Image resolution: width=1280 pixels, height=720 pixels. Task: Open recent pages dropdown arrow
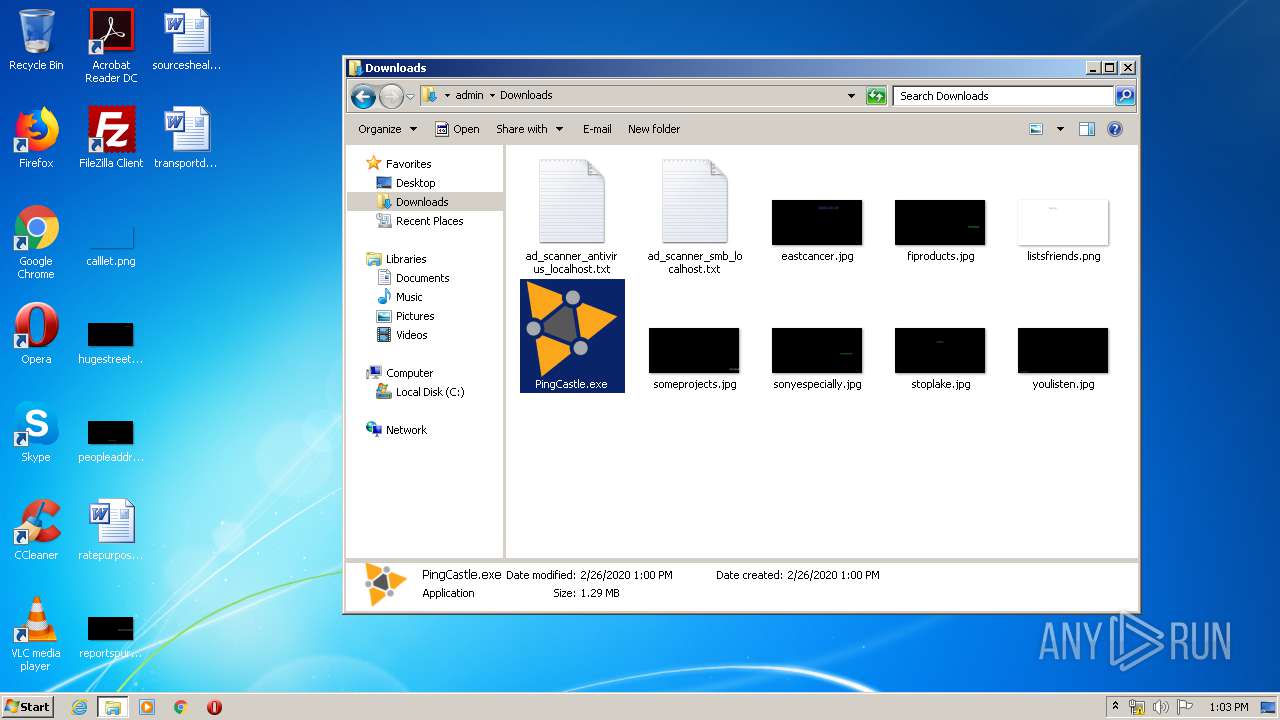point(410,97)
